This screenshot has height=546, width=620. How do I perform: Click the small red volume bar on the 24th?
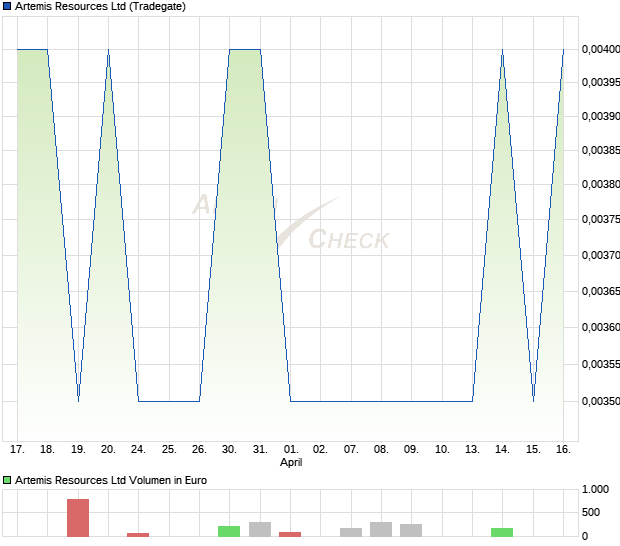(x=138, y=535)
